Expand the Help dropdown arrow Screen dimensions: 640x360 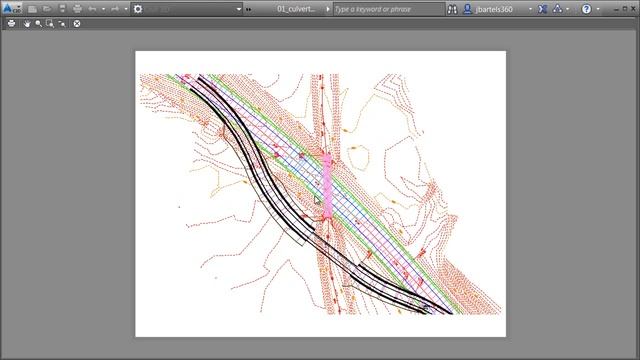click(x=598, y=9)
